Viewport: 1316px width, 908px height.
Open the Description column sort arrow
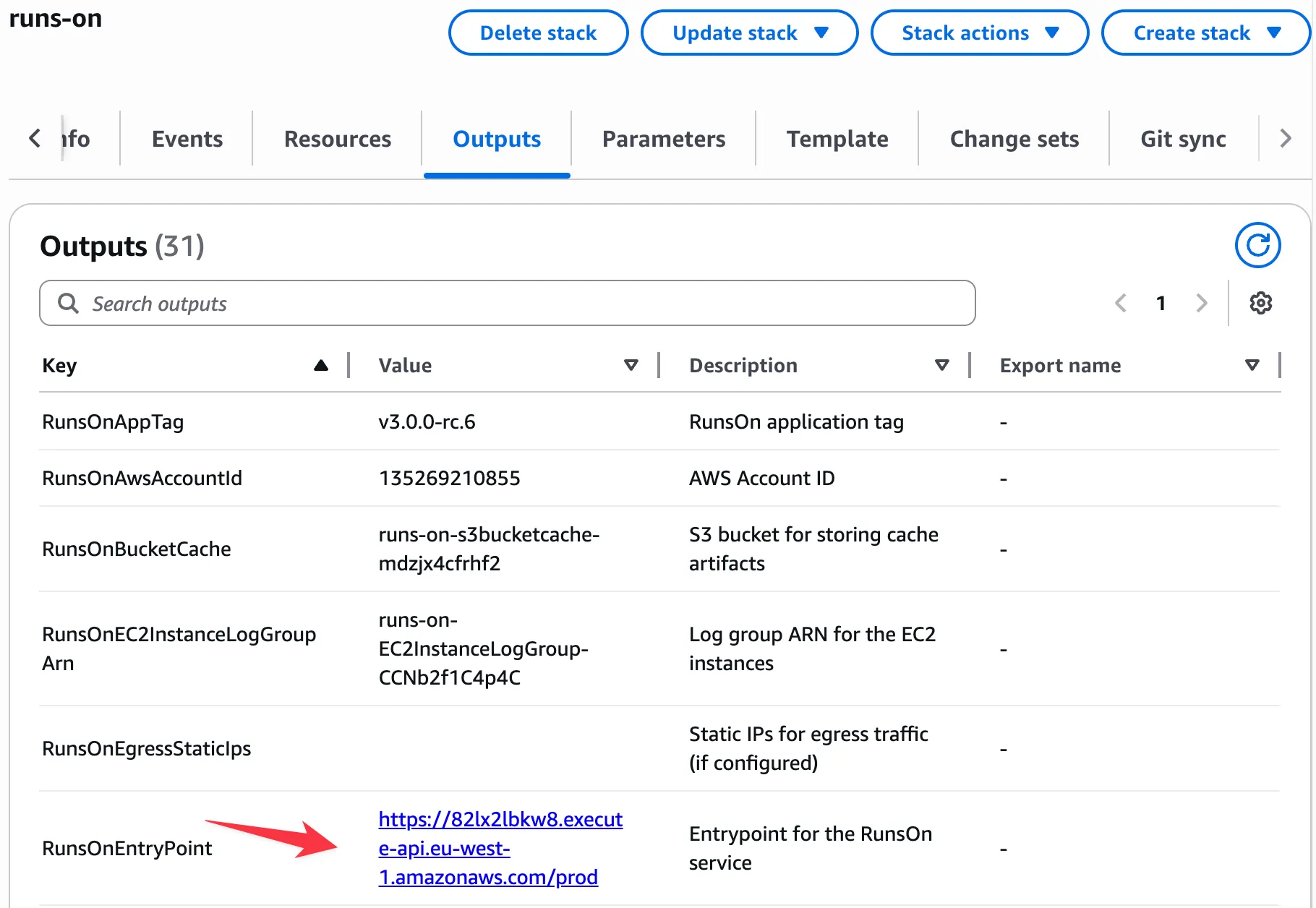click(941, 365)
